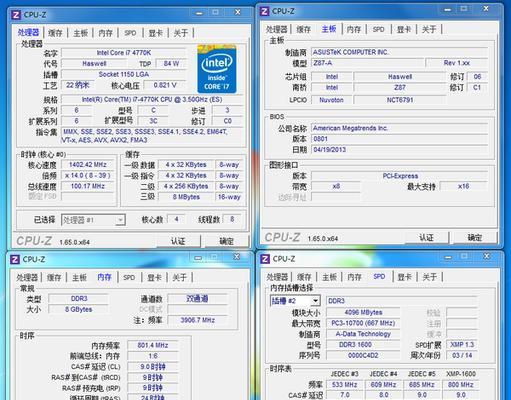Click BIOS brand 'American Megatrends Inc.'

(399, 128)
